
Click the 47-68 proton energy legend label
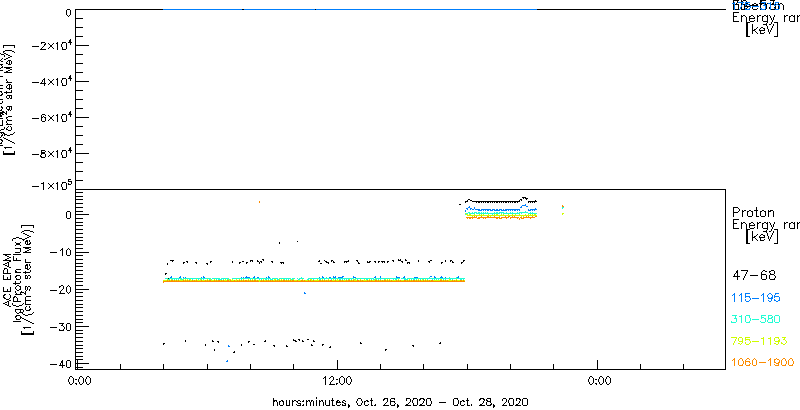754,276
